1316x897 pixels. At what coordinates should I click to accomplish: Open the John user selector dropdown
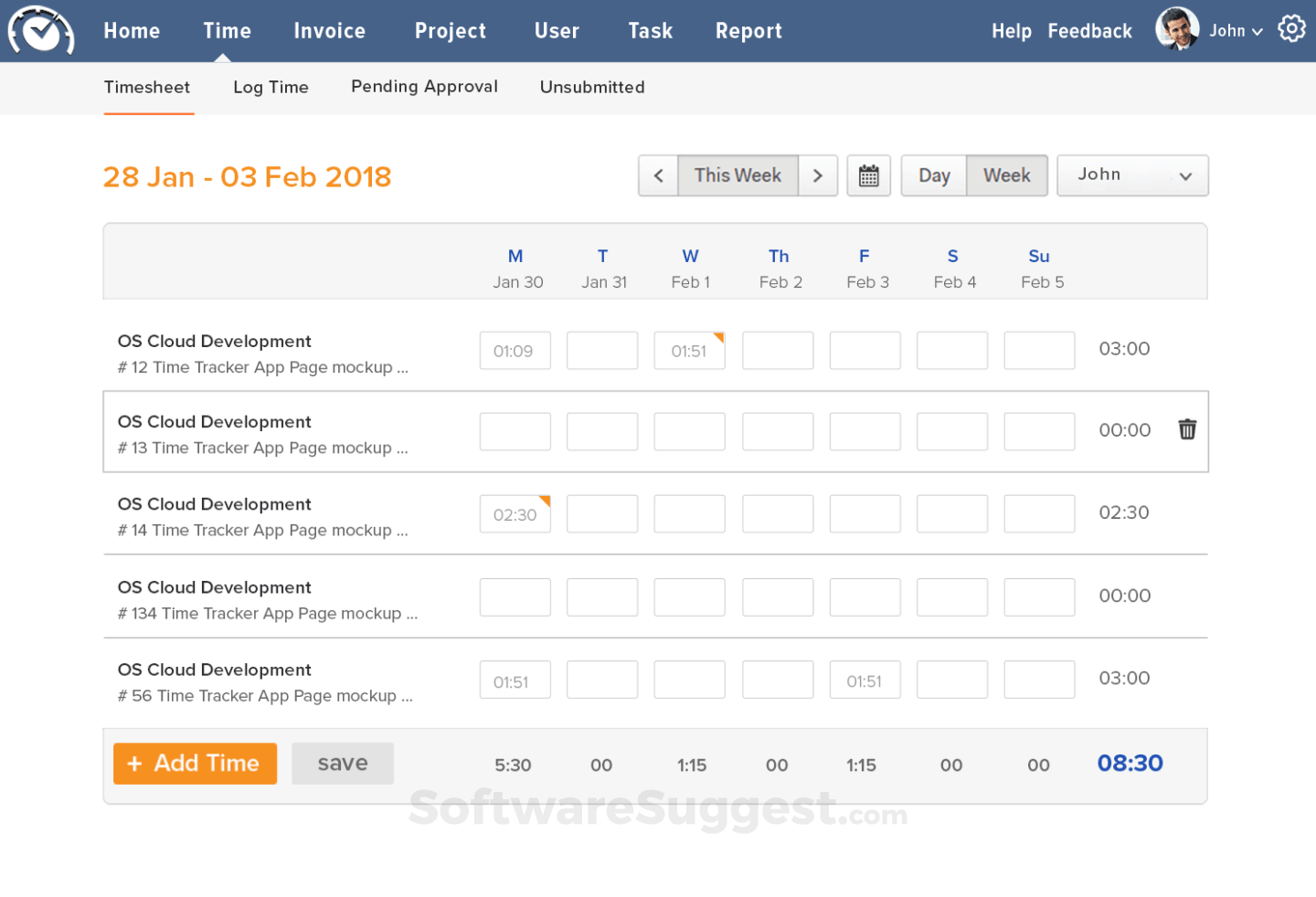pos(1132,174)
